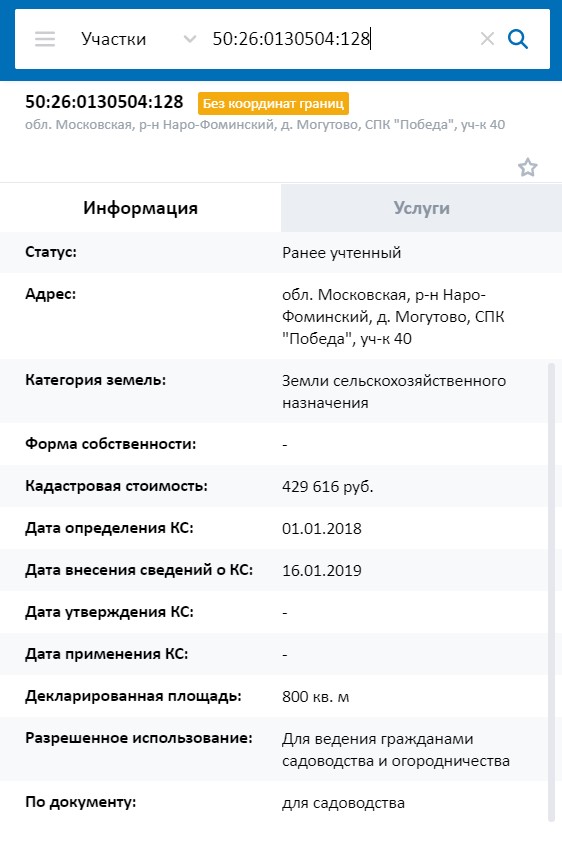562x864 pixels.
Task: Click the 50:26:0130504:128 heading
Action: (x=104, y=102)
